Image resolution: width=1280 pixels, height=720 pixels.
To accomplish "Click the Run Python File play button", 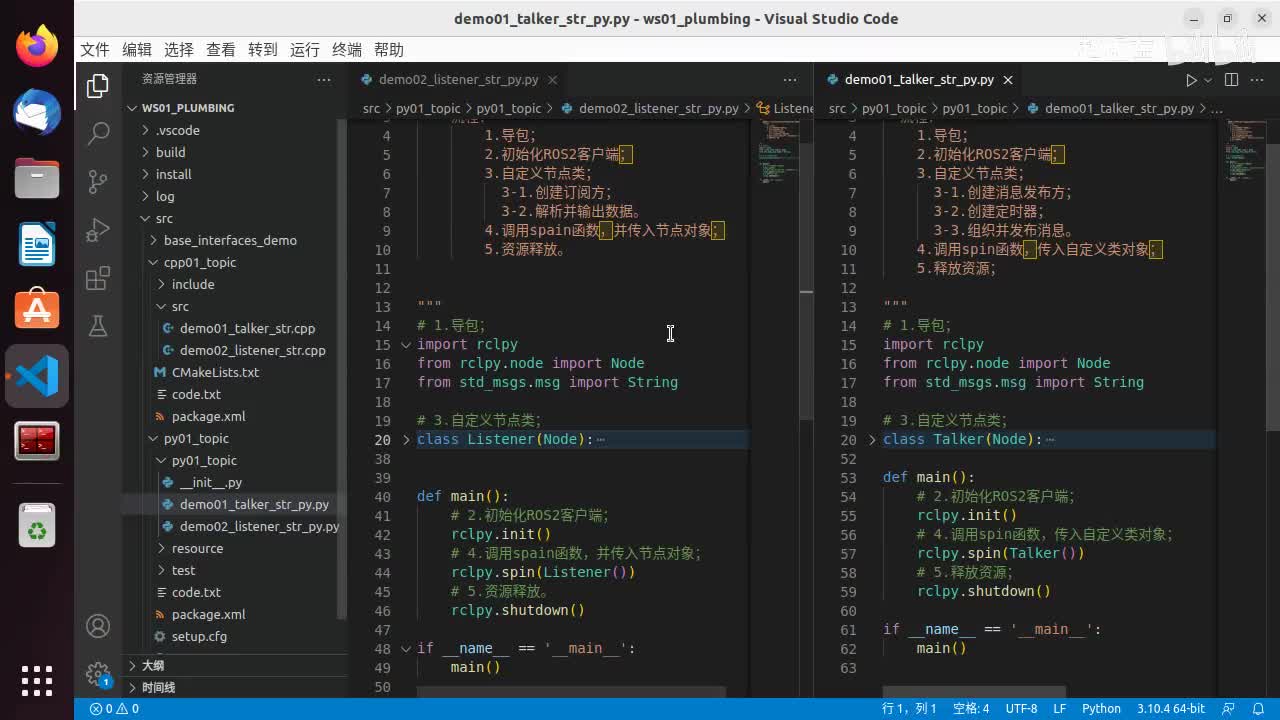I will (1190, 80).
